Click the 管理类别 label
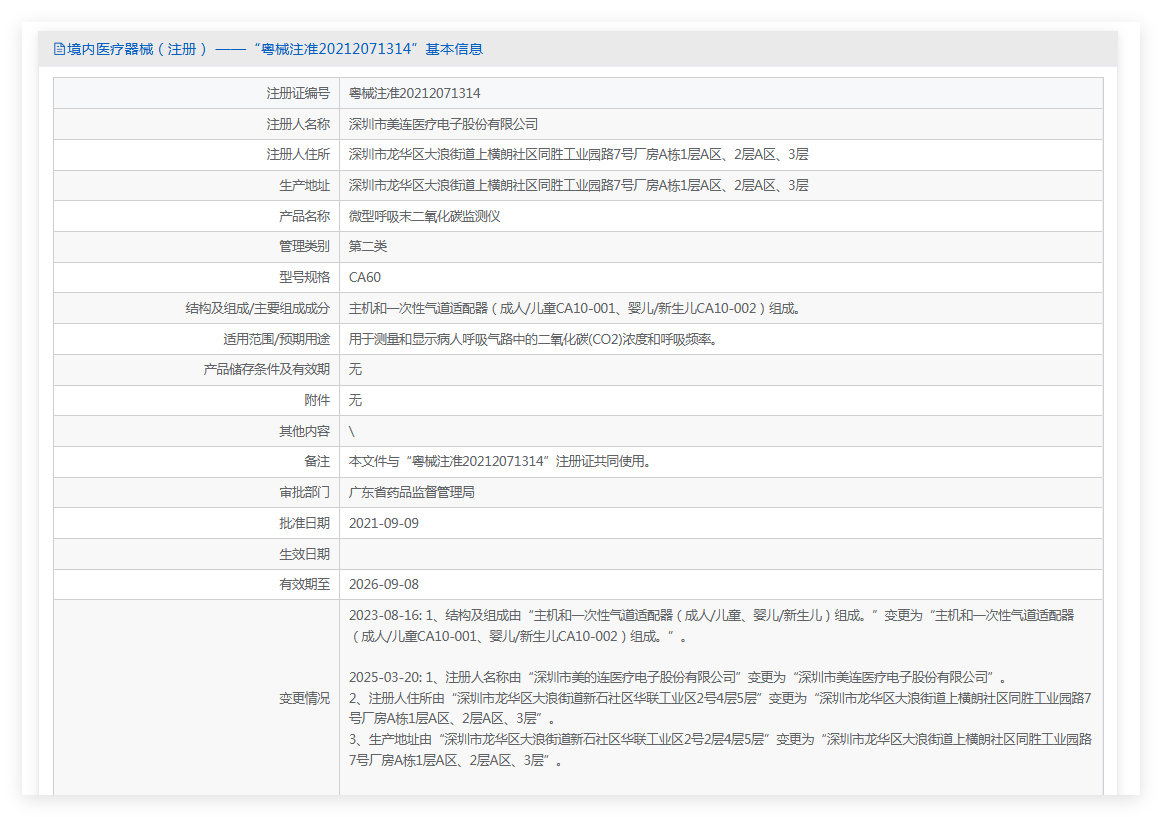 [x=304, y=246]
